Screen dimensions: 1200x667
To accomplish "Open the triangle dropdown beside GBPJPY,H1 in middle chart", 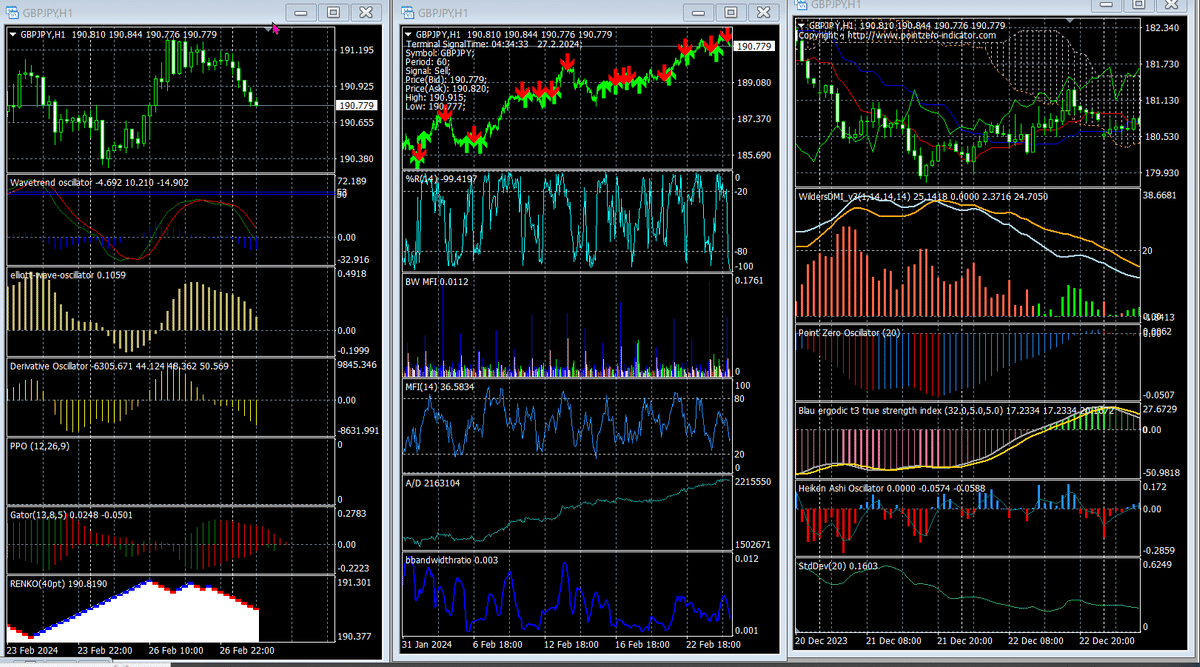I will [x=408, y=34].
